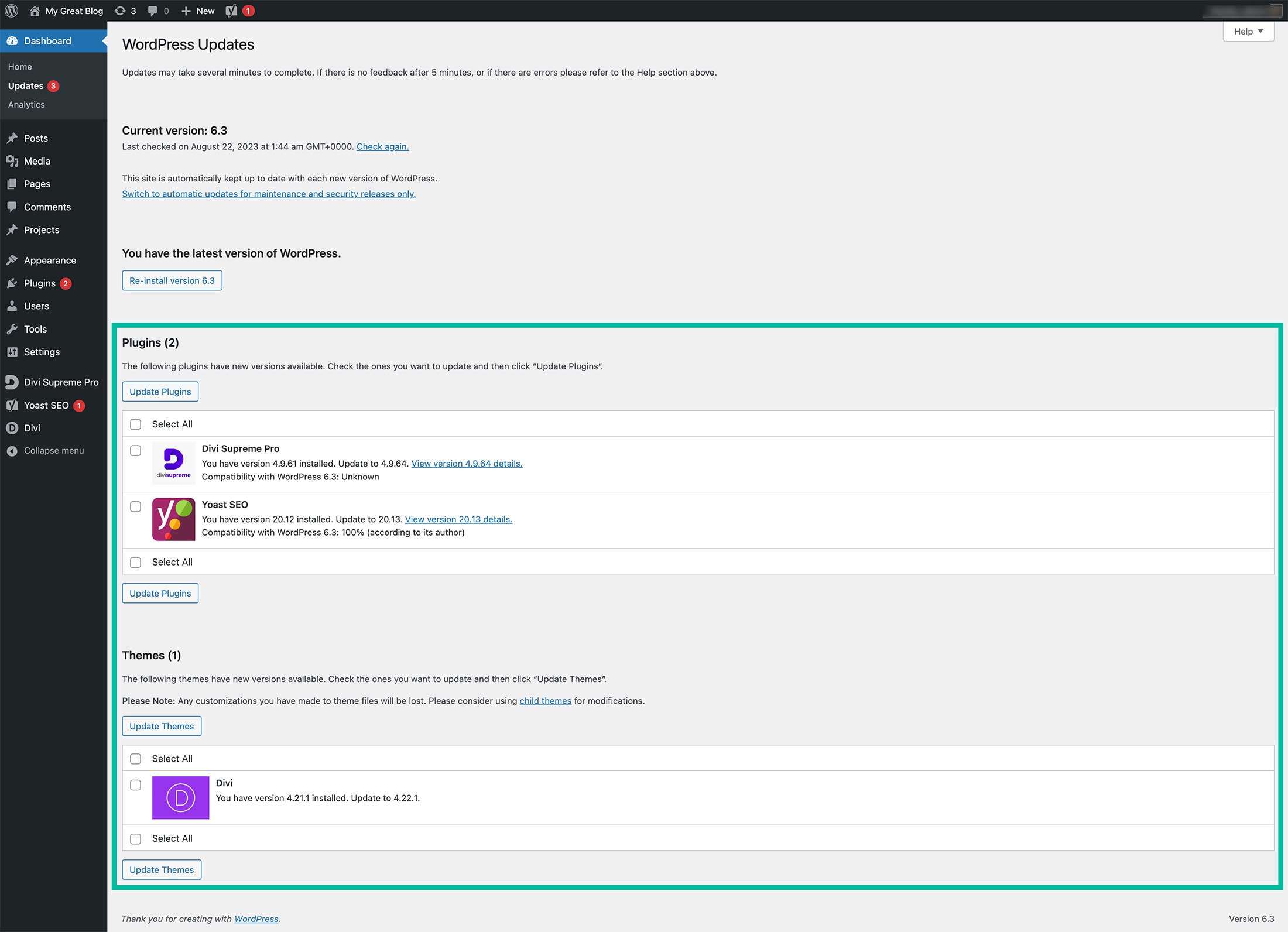Click the Posts pushpin icon

pyautogui.click(x=12, y=138)
